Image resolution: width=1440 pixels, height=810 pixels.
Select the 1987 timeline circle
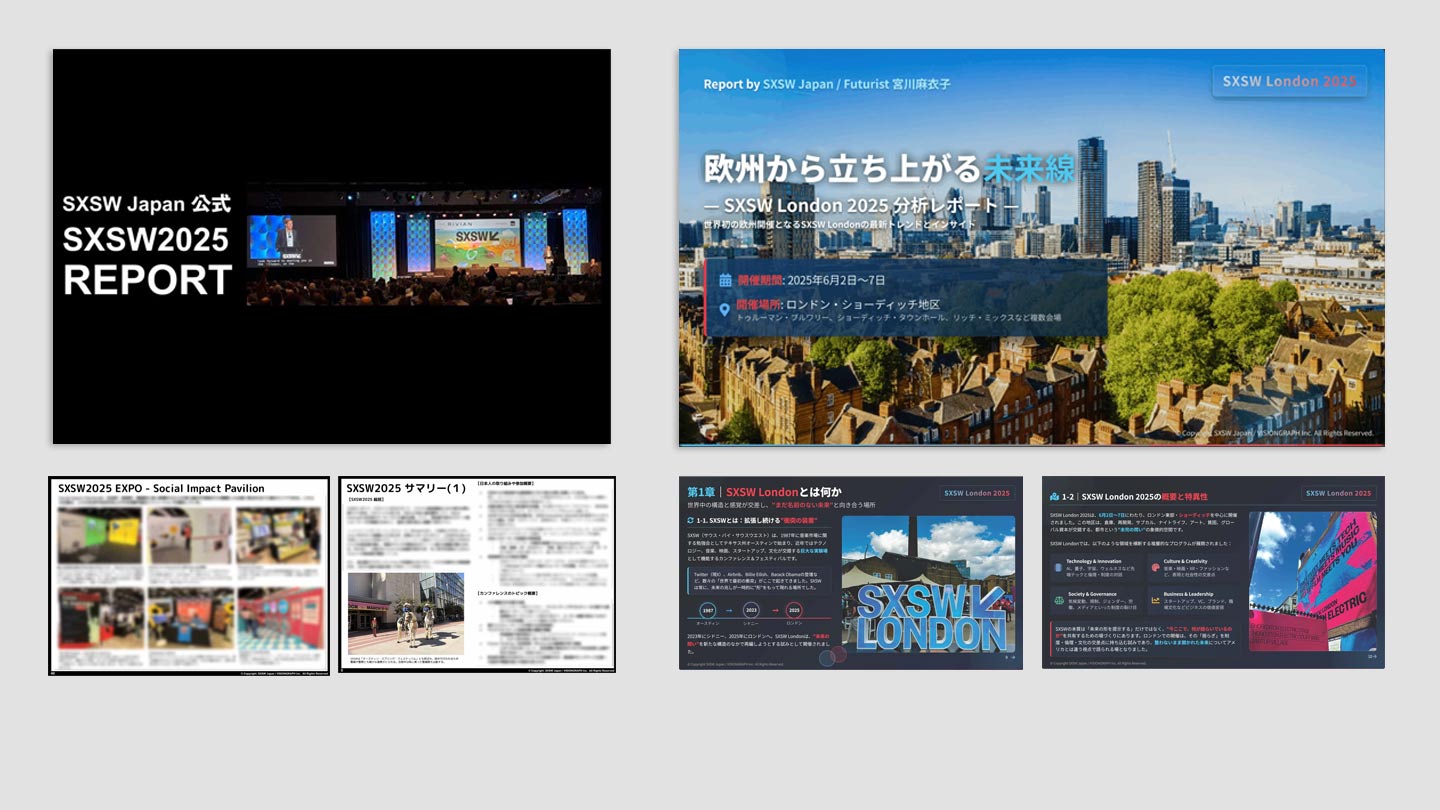pyautogui.click(x=707, y=610)
